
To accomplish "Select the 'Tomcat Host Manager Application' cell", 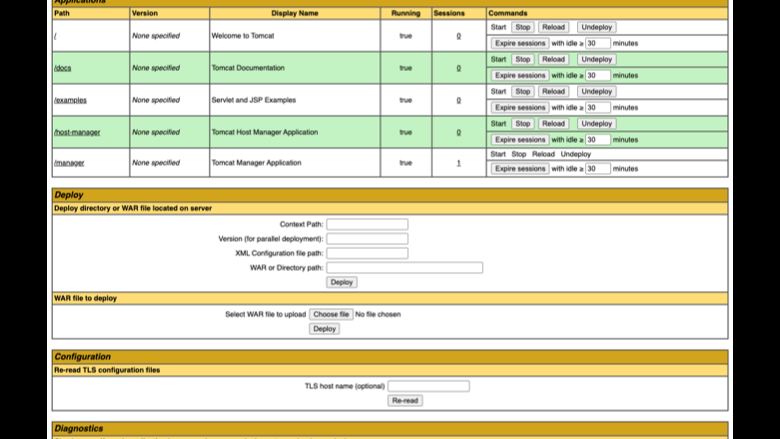I will [x=295, y=132].
